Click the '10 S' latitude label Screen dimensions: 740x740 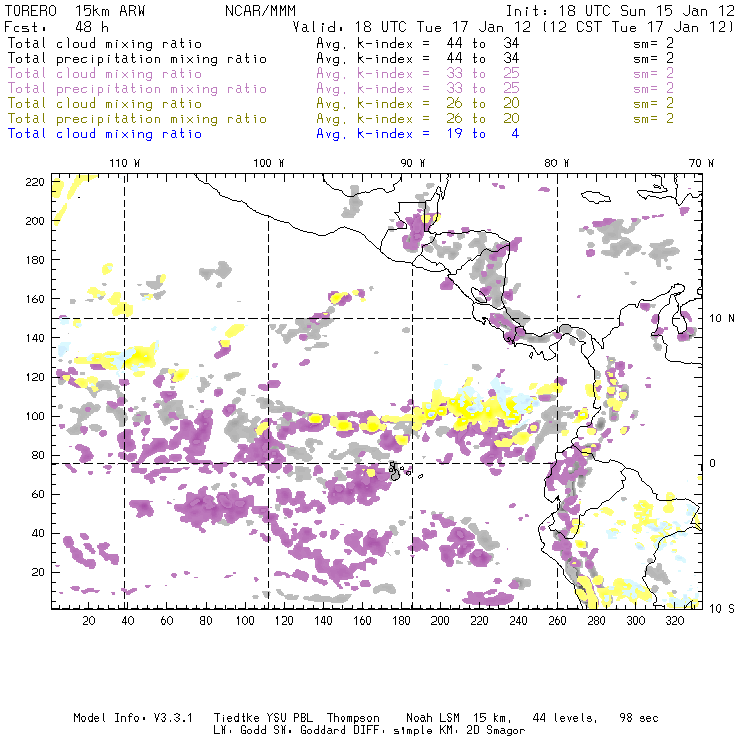[722, 609]
